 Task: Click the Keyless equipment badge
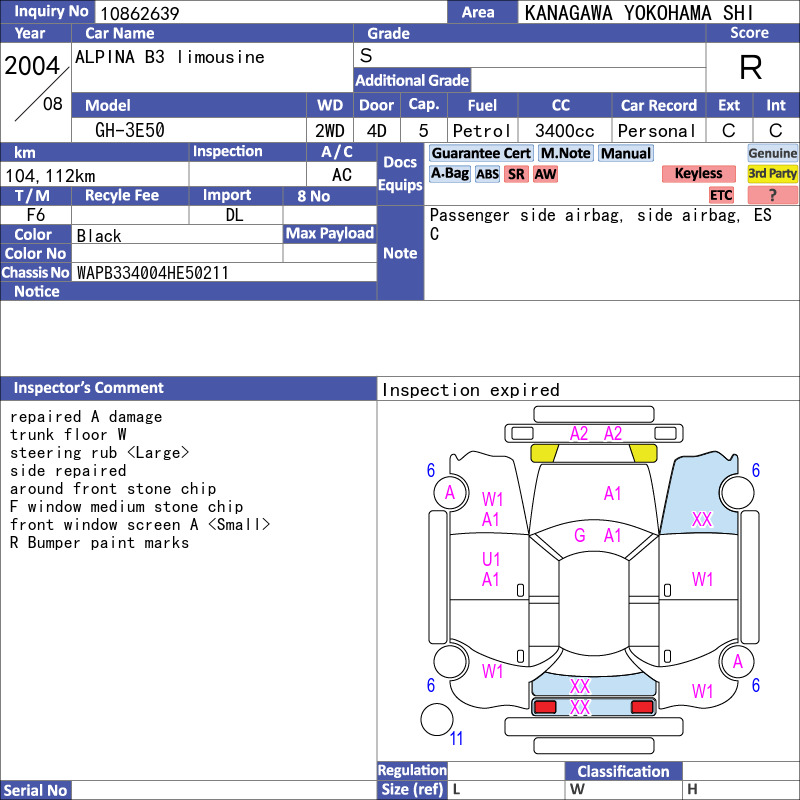coord(698,173)
